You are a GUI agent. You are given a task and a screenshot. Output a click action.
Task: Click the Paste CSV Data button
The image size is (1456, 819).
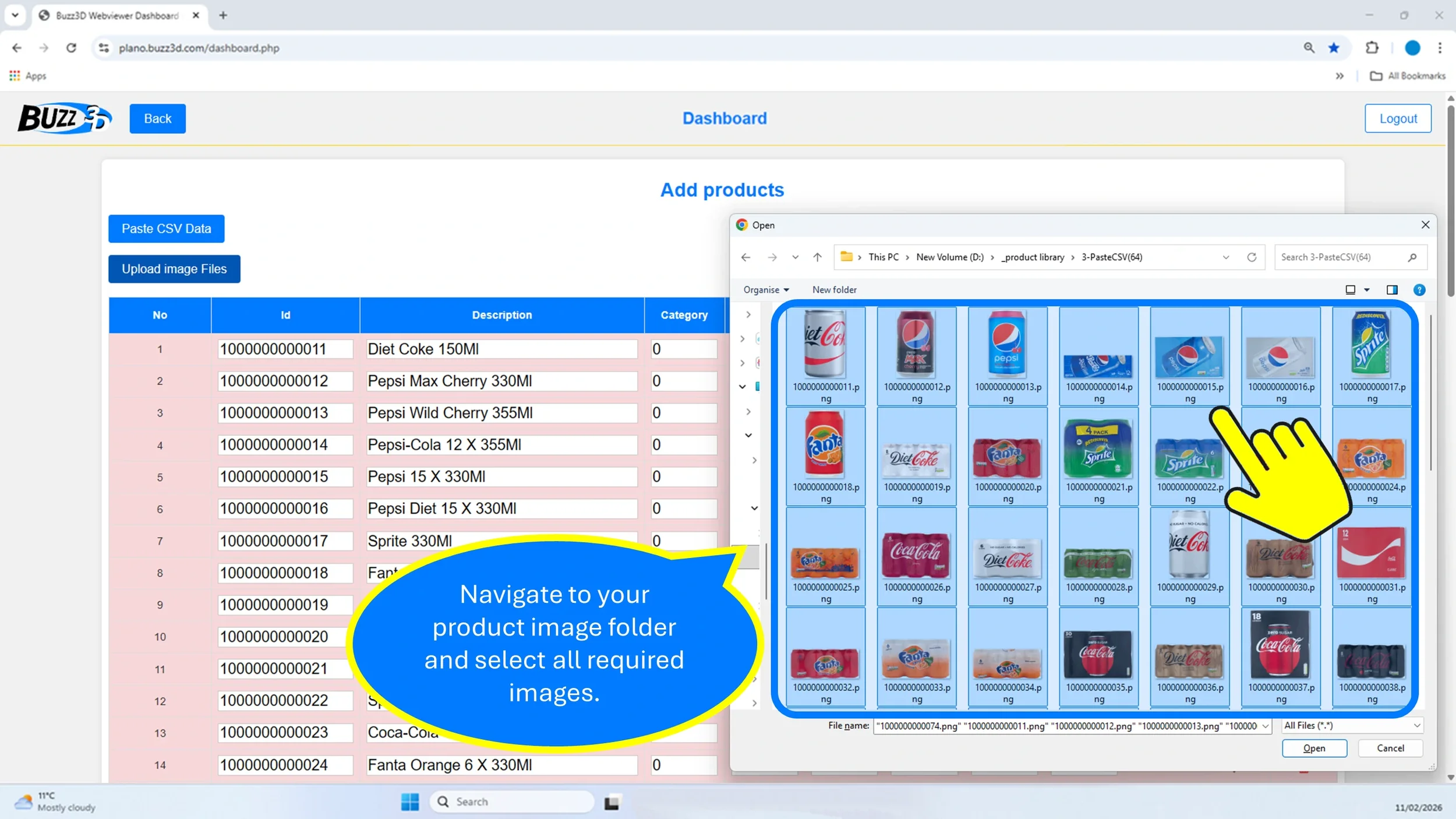tap(166, 228)
